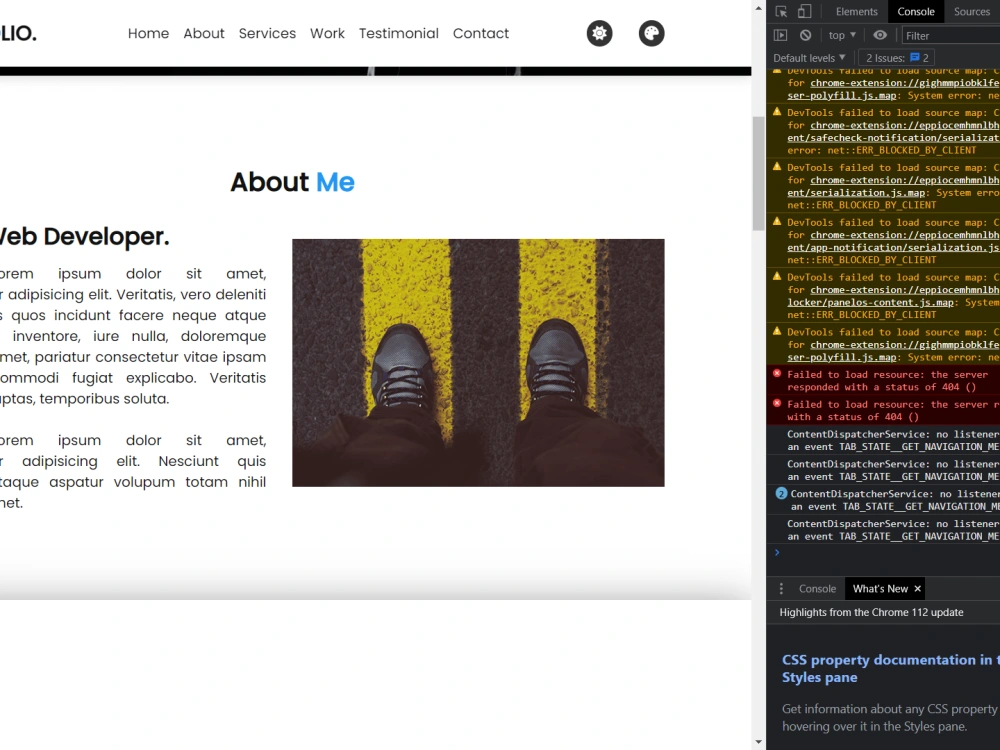Screen dimensions: 1000x750
Task: Click the shoes on road photo
Action: pyautogui.click(x=478, y=363)
